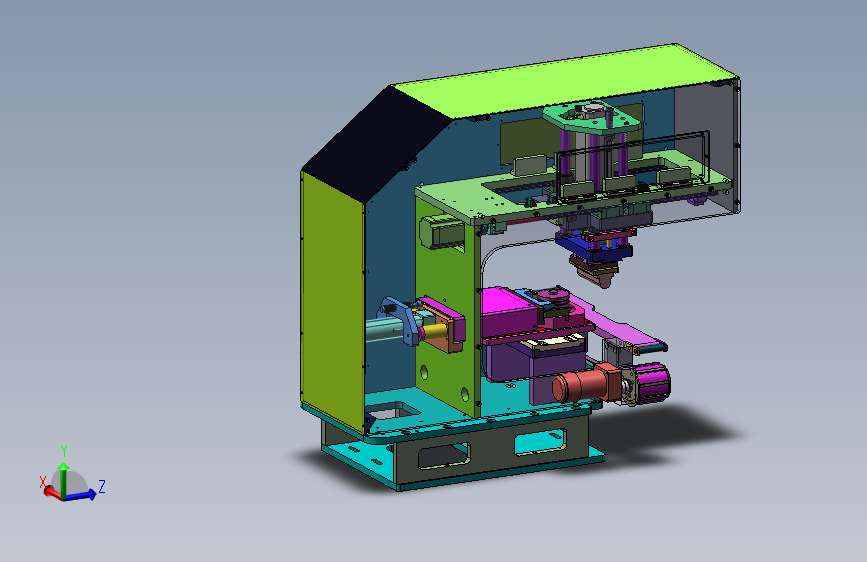Image resolution: width=867 pixels, height=562 pixels.
Task: Select the red motor at lower right
Action: pyautogui.click(x=585, y=383)
